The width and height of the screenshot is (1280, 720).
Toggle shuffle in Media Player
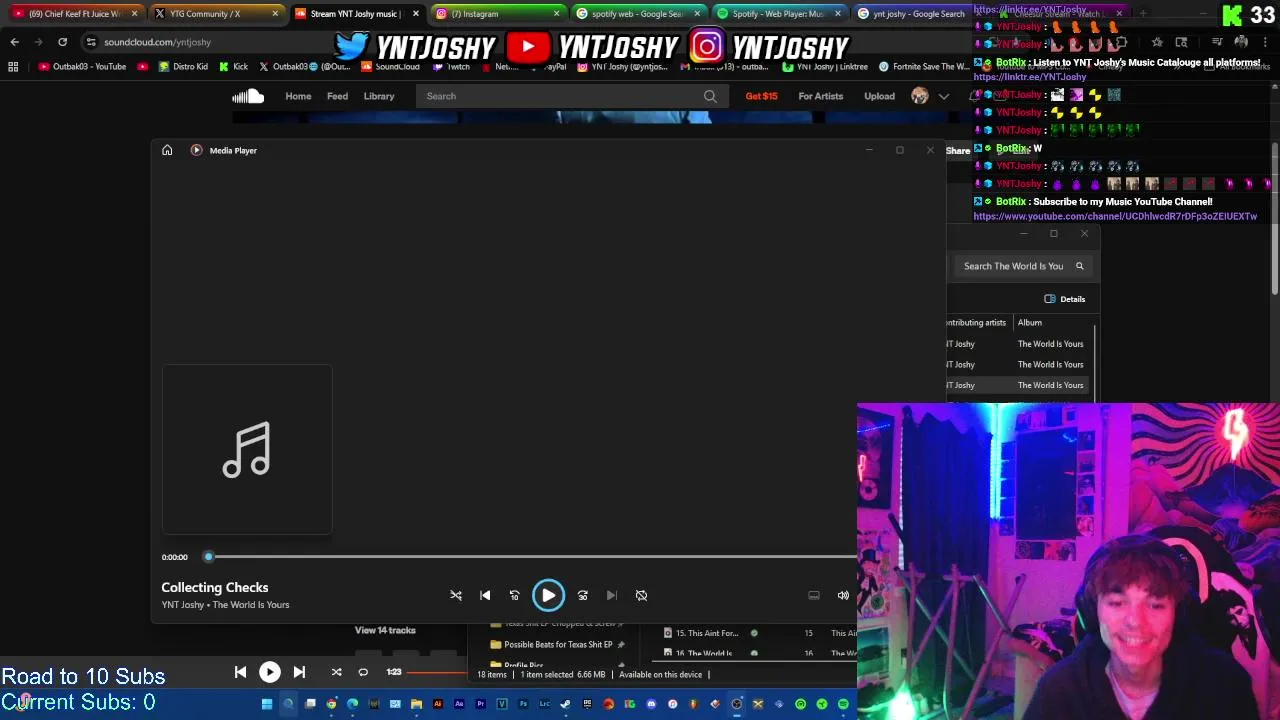point(456,595)
